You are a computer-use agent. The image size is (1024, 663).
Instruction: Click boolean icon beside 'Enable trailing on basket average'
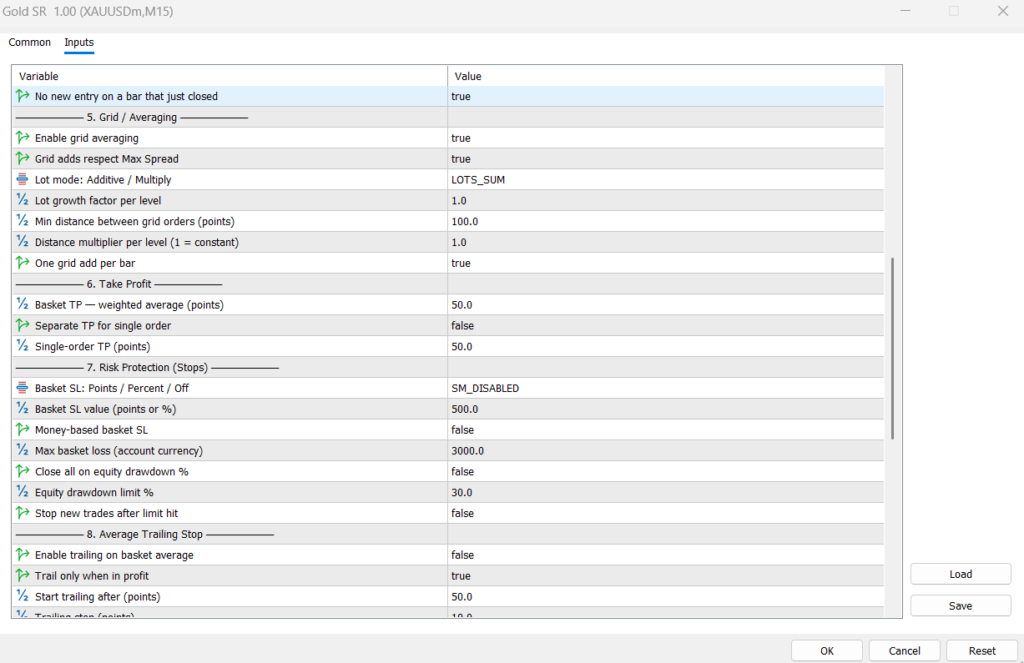tap(23, 555)
